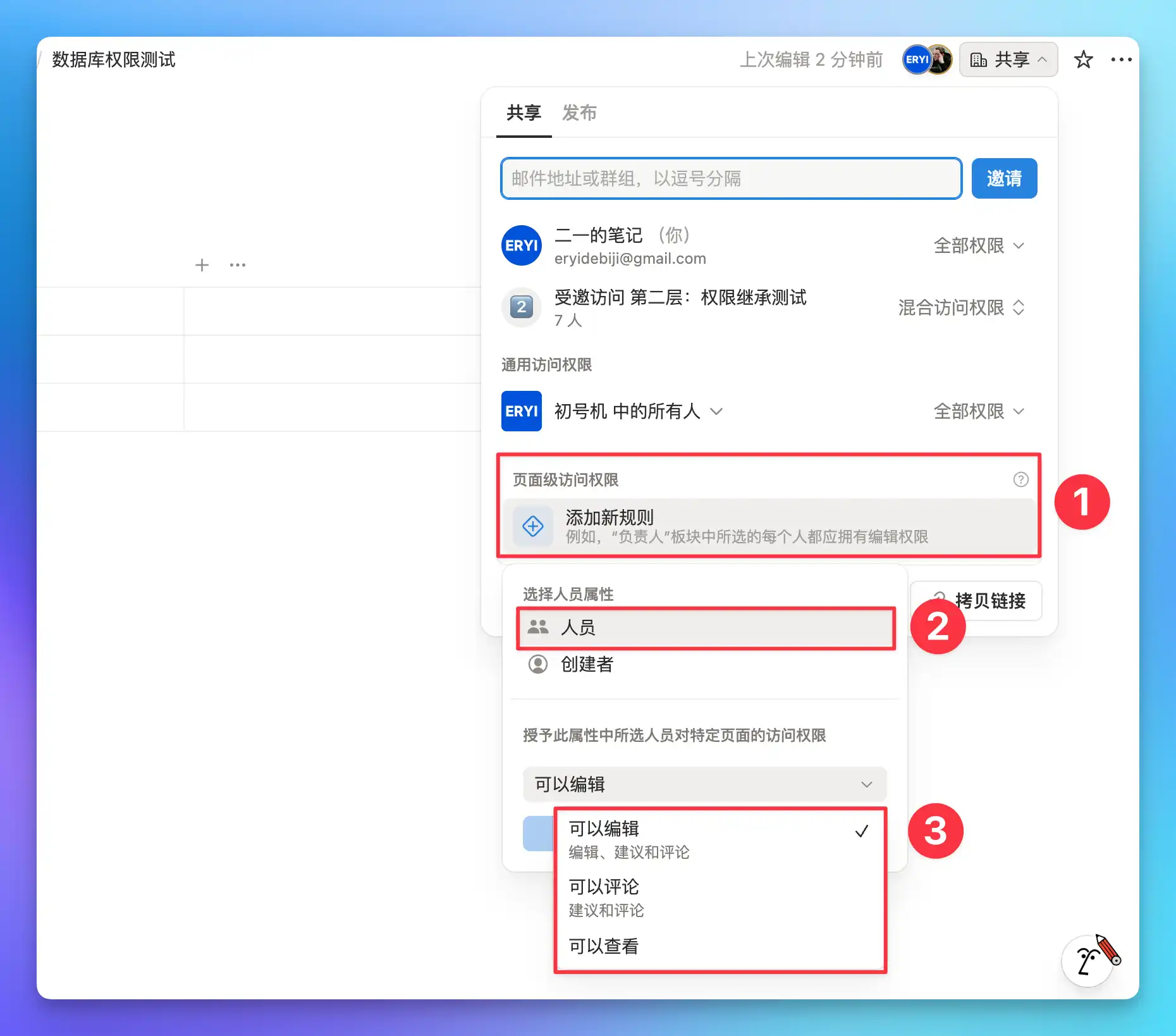Expand 全部权限 dropdown for 二一的笔记
Viewport: 1176px width, 1036px height.
pyautogui.click(x=978, y=245)
